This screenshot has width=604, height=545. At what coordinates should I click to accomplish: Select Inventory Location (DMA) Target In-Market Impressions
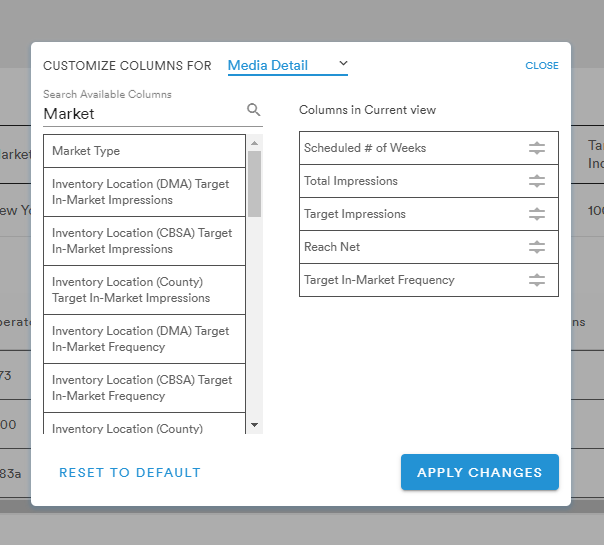[x=144, y=192]
